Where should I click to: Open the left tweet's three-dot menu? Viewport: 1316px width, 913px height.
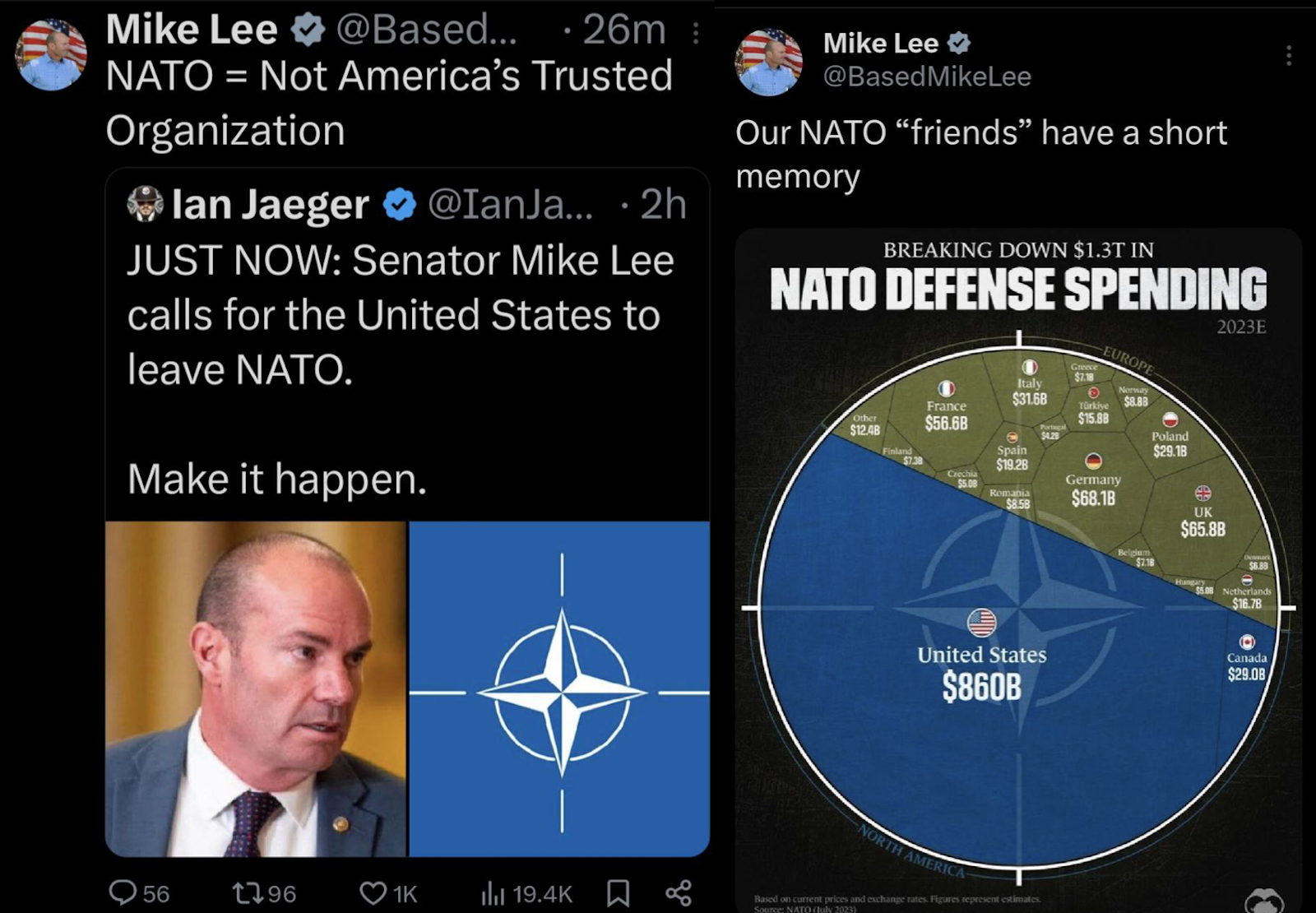coord(696,33)
